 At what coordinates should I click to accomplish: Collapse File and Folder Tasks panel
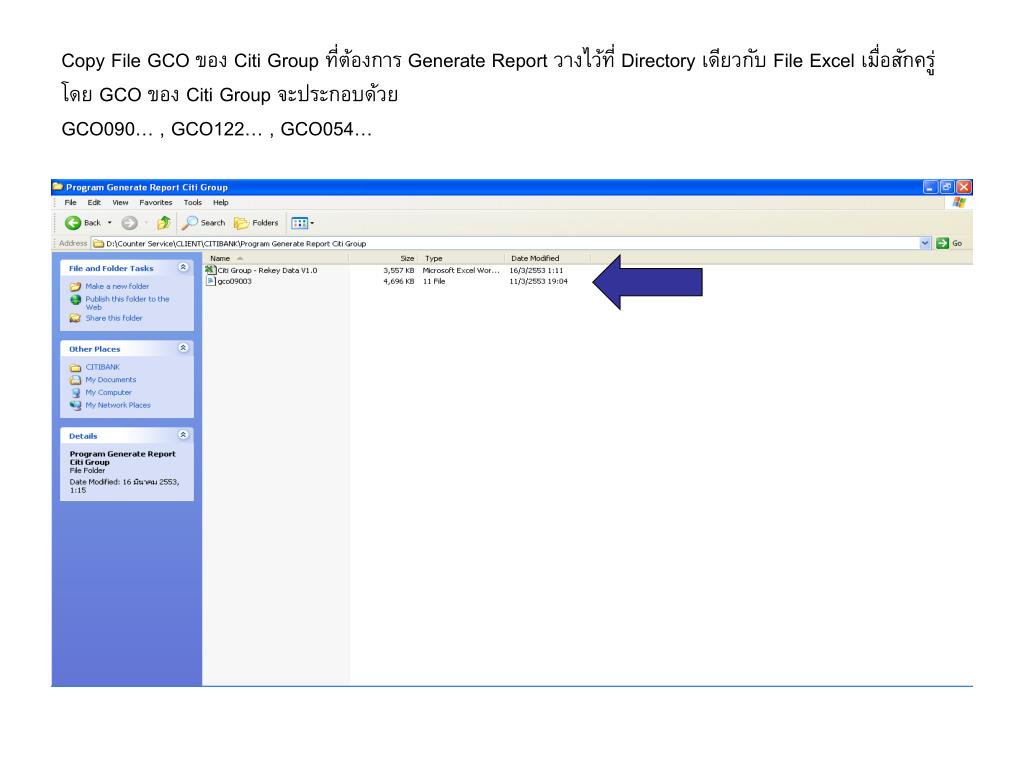coord(184,268)
